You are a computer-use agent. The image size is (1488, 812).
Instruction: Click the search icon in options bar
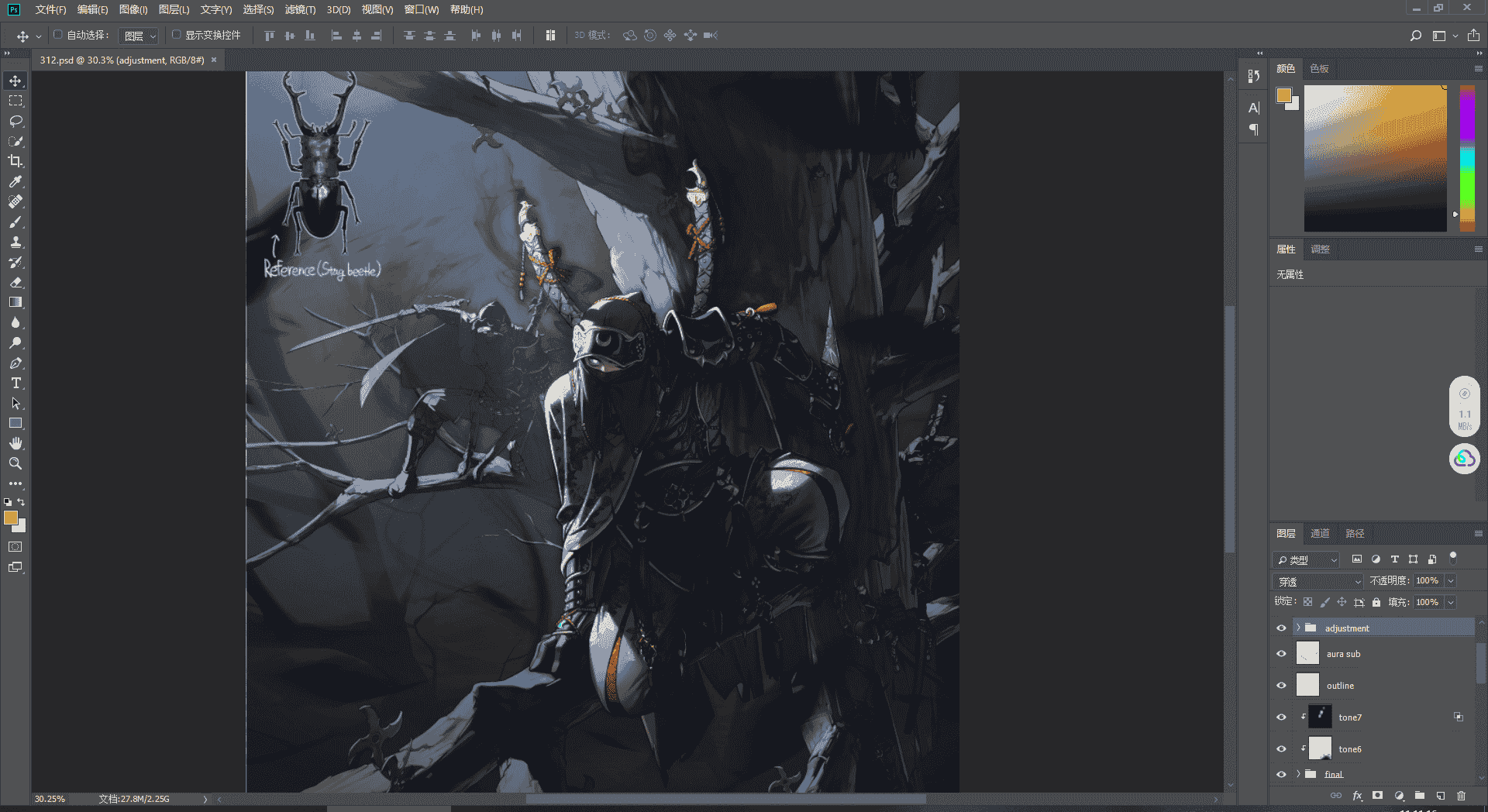click(x=1415, y=36)
